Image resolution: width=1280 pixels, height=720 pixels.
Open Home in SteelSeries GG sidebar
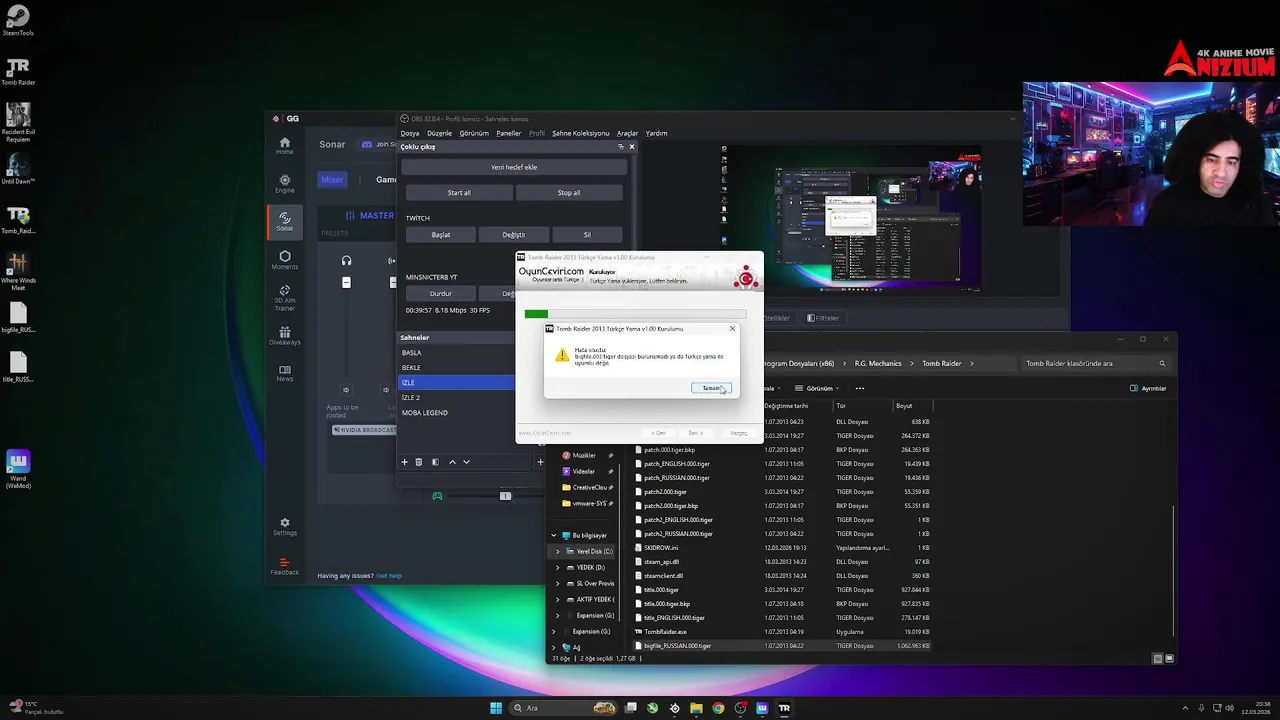tap(284, 146)
